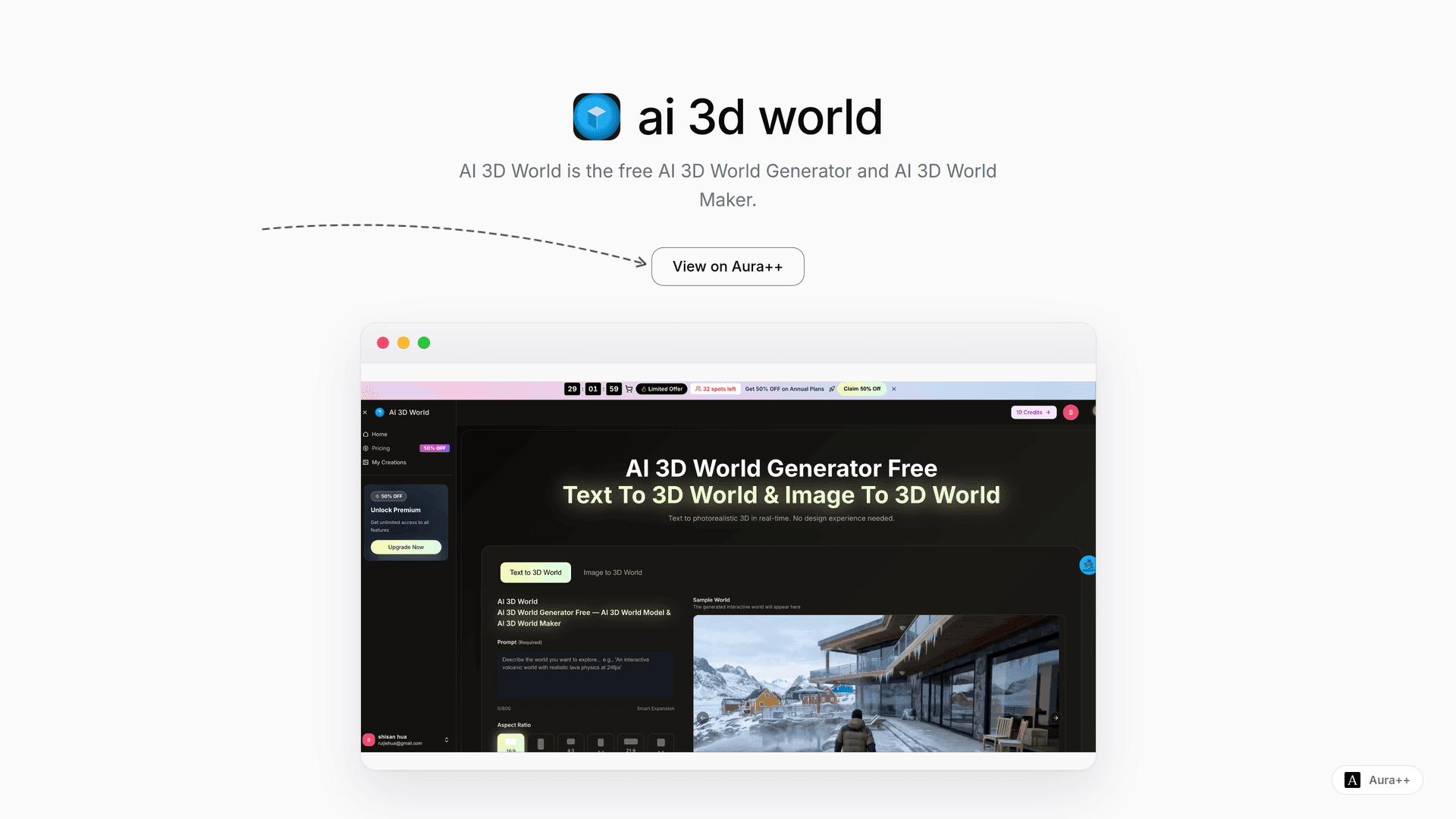Click the Limited Offer flame badge
This screenshot has height=819, width=1456.
662,389
